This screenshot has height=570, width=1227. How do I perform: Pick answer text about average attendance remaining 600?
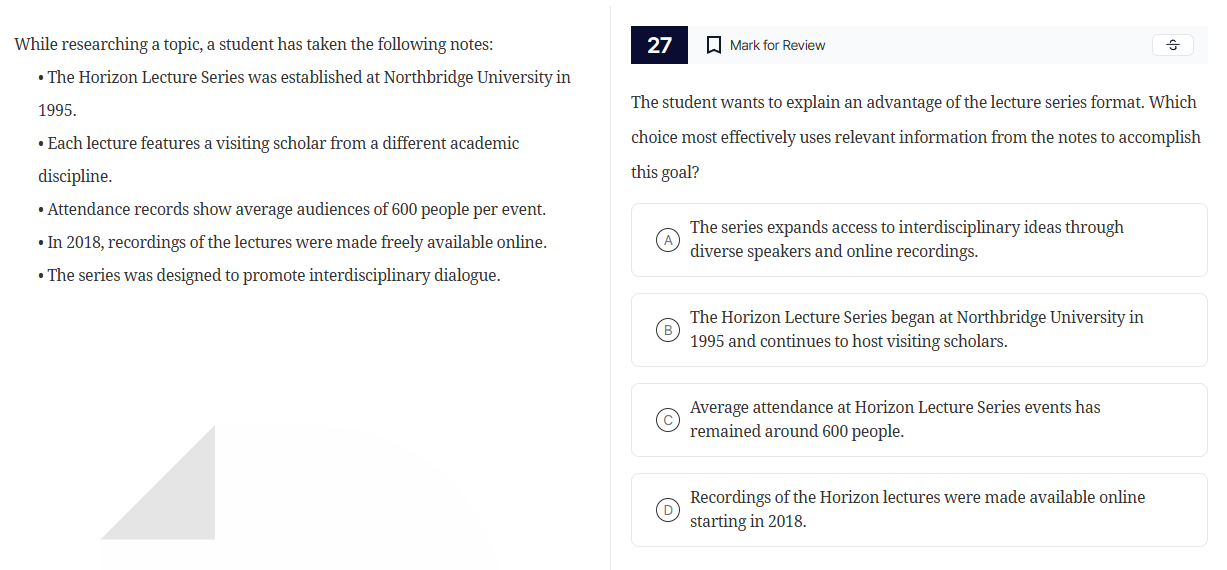click(894, 420)
